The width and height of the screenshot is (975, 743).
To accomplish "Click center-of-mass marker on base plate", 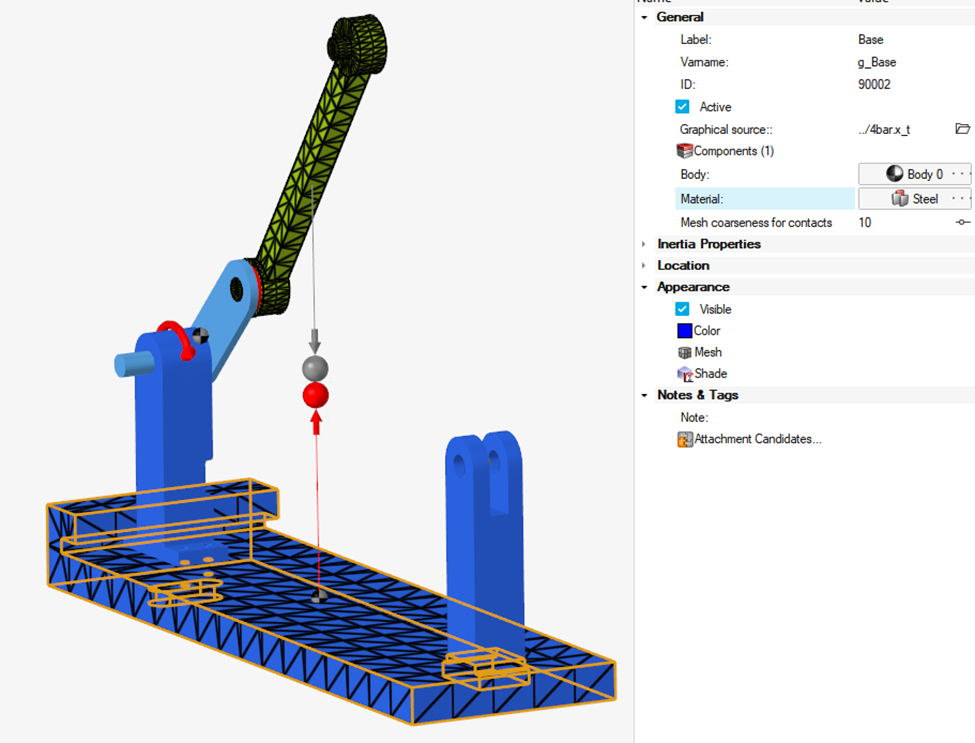I will tap(319, 597).
